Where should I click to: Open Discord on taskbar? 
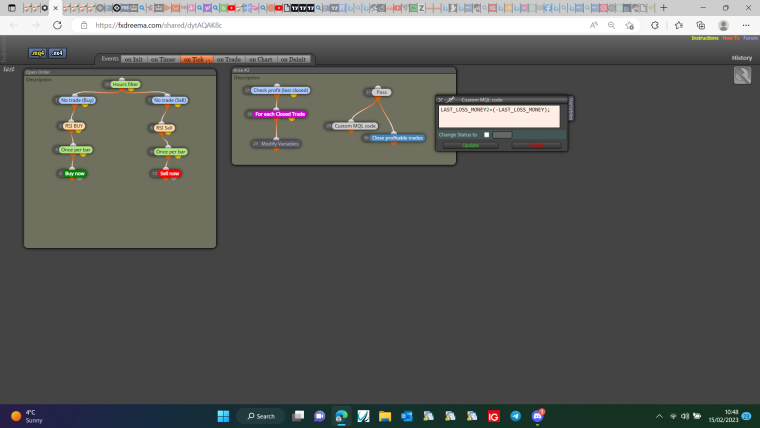tap(537, 416)
